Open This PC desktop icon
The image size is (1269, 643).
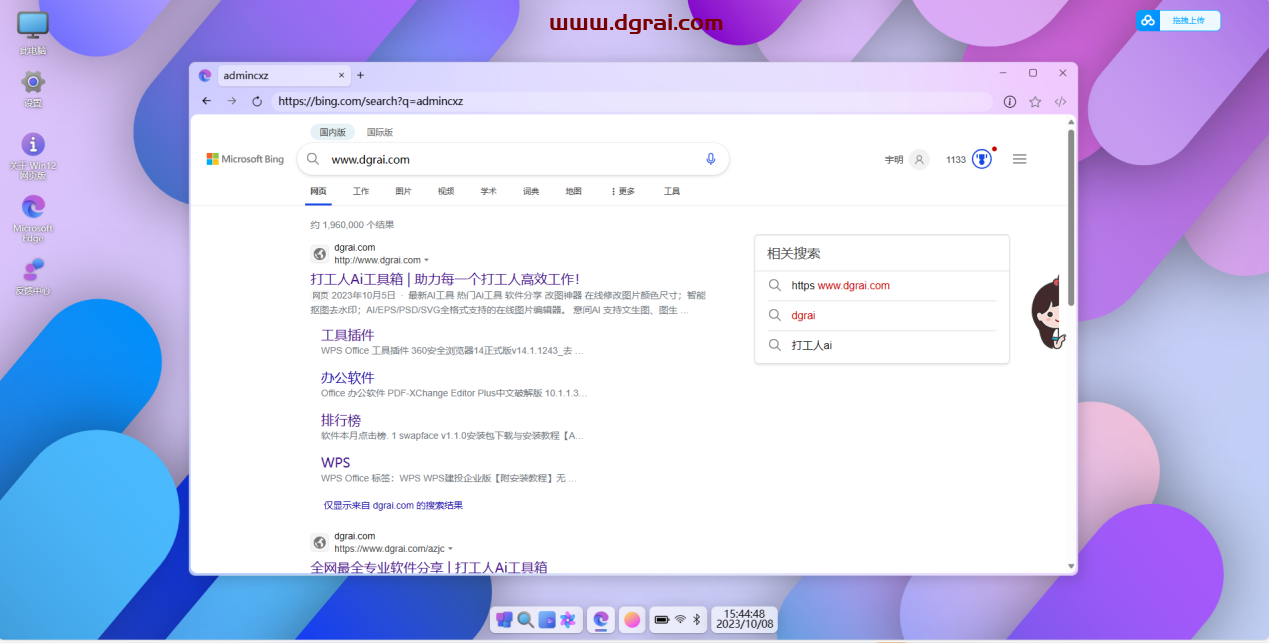tap(33, 33)
